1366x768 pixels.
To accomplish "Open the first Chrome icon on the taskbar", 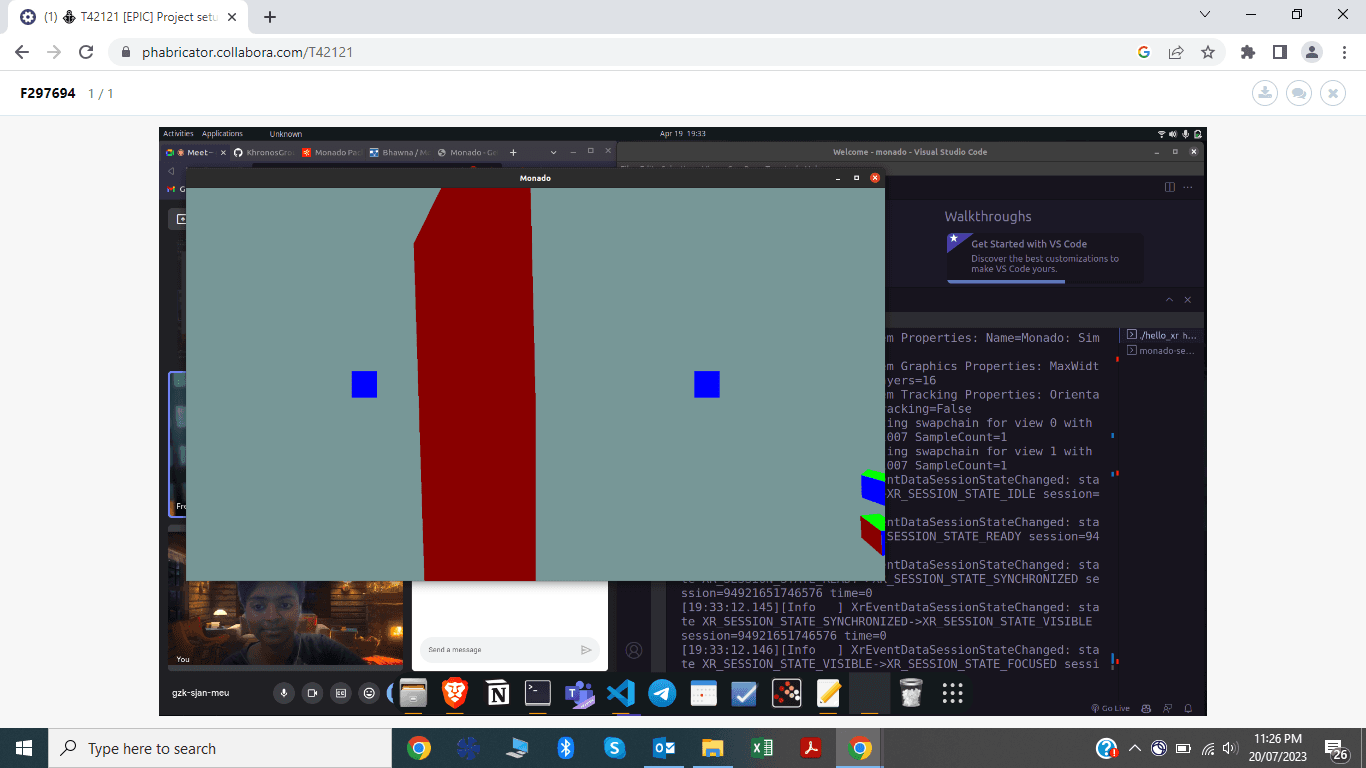I will tap(419, 748).
